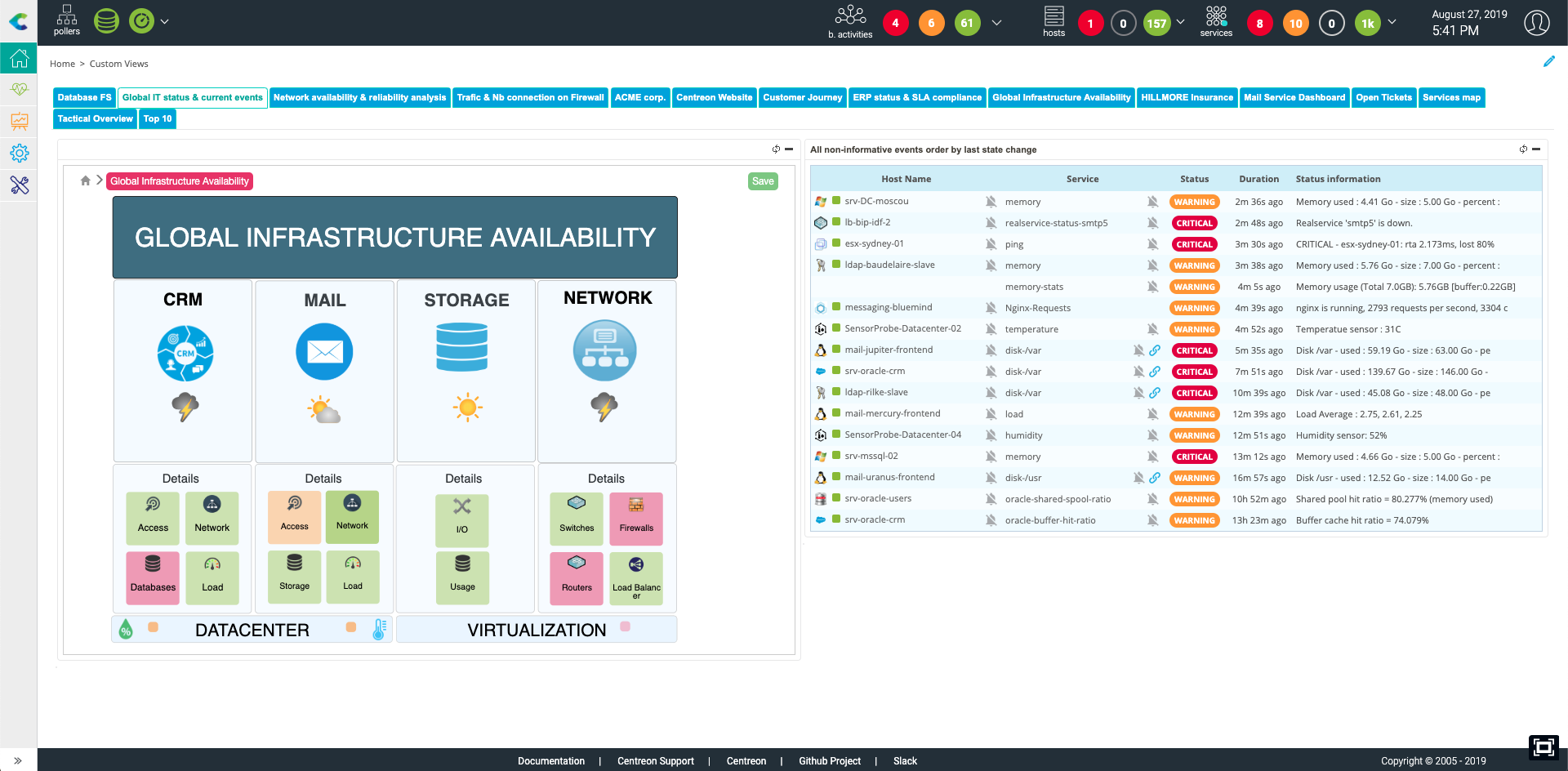Click the Network Firewalls tile

[x=636, y=518]
